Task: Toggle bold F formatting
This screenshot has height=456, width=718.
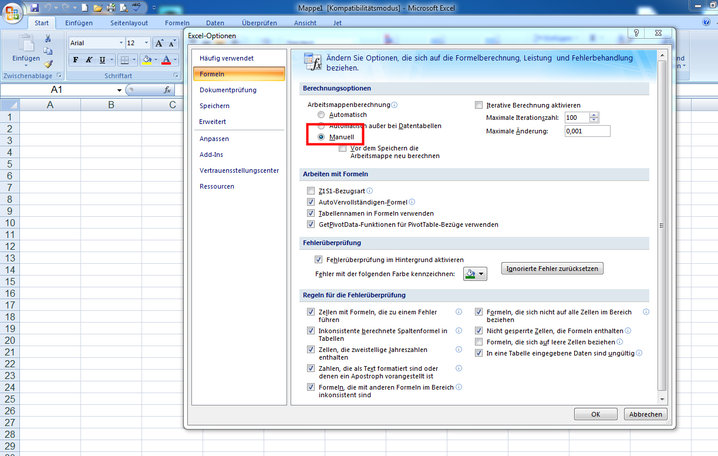Action: 76,60
